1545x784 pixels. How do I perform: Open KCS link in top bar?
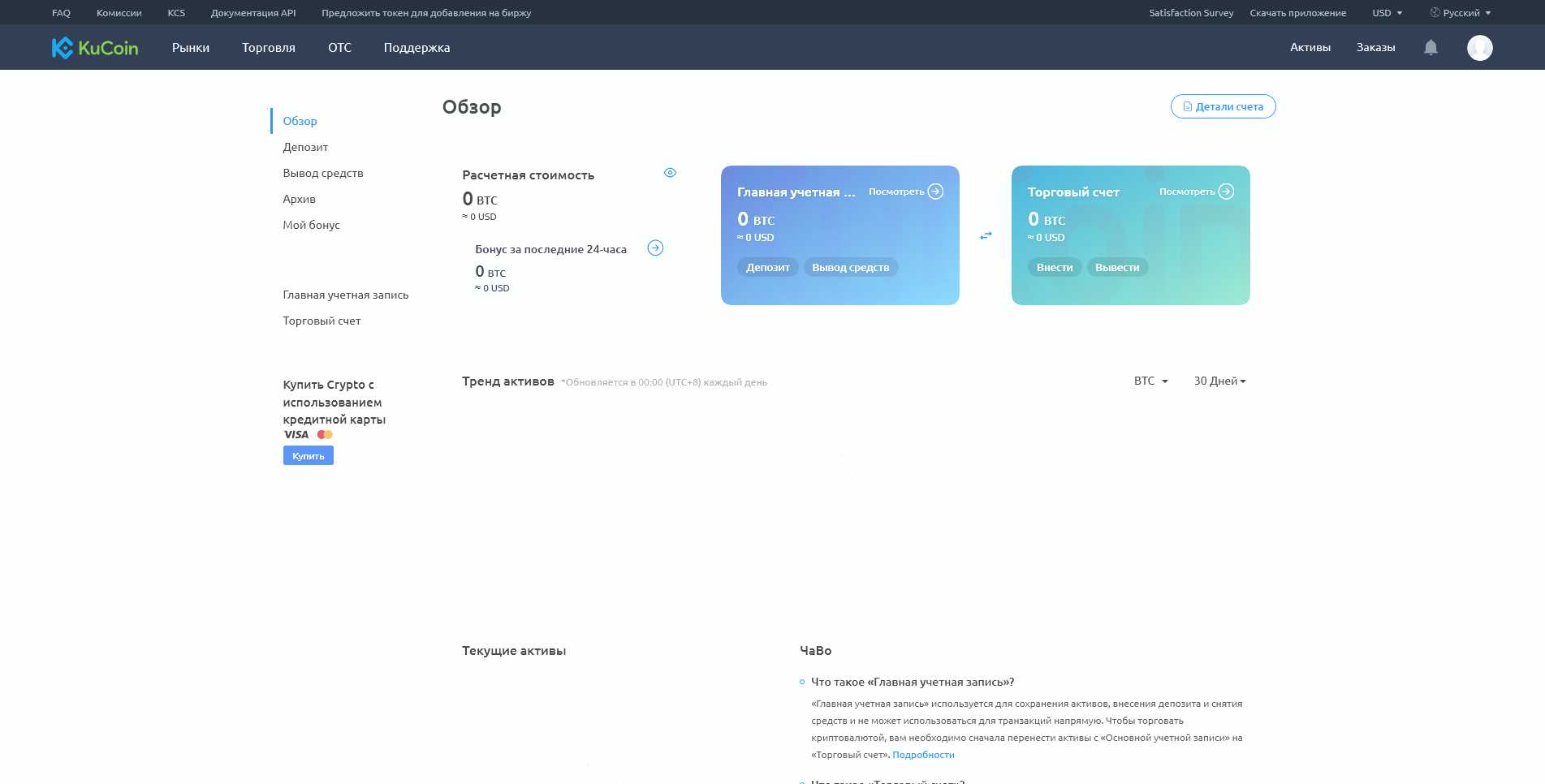[x=176, y=13]
